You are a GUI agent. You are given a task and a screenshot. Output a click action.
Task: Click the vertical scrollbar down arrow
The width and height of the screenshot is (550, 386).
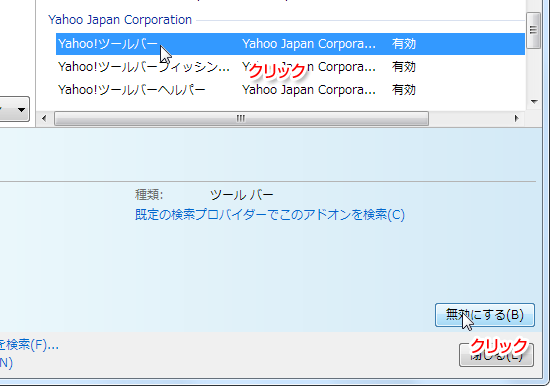534,102
